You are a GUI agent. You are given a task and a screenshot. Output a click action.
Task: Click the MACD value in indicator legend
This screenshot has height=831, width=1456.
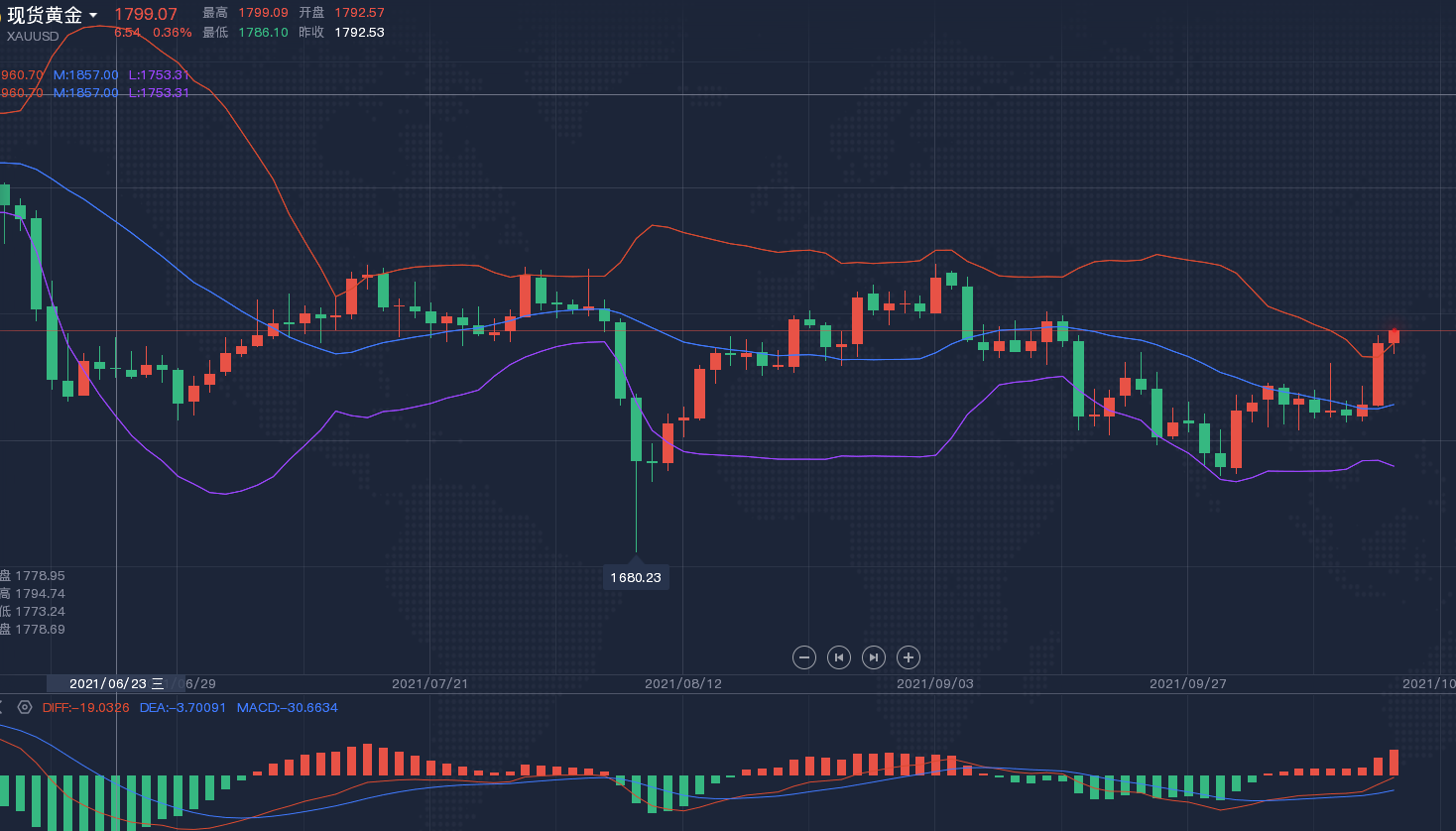(287, 708)
